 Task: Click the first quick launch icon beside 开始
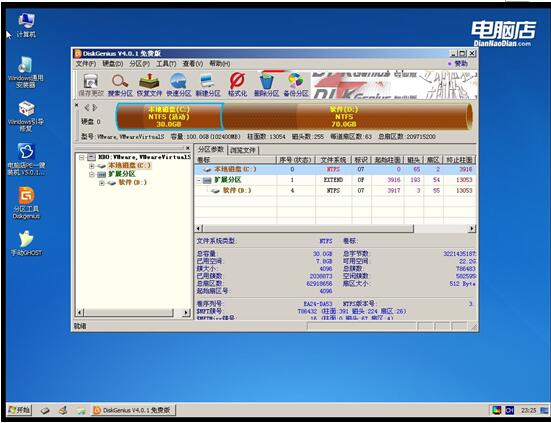(x=45, y=410)
